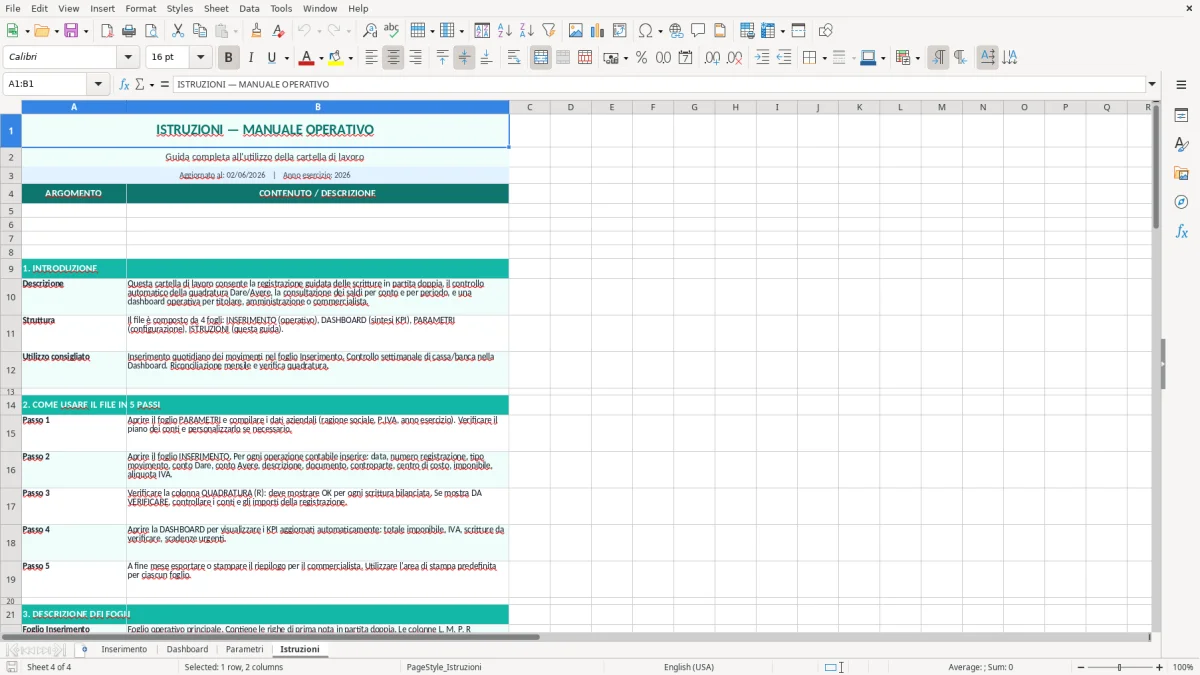Toggle Center Vertically alignment
1200x675 pixels.
pyautogui.click(x=464, y=58)
